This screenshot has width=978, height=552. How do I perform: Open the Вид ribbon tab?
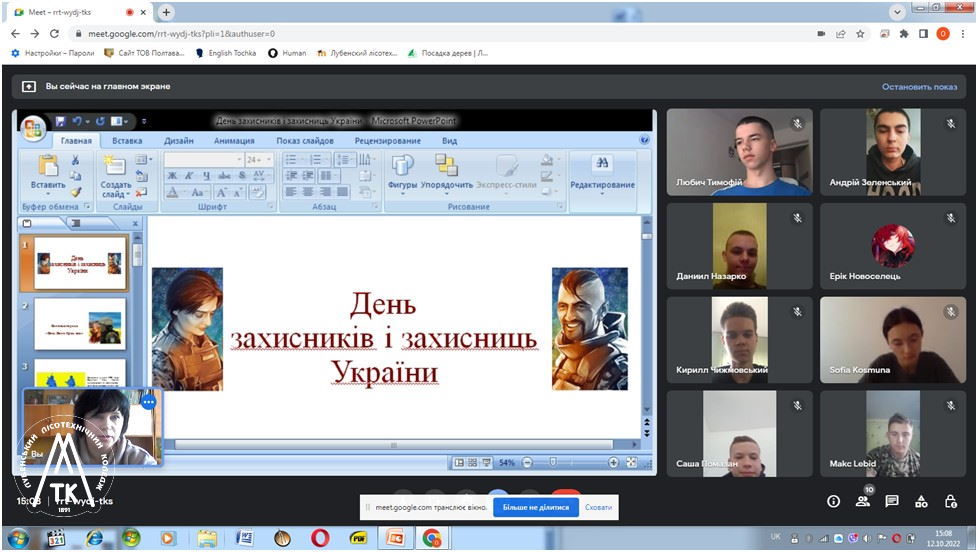[x=450, y=141]
